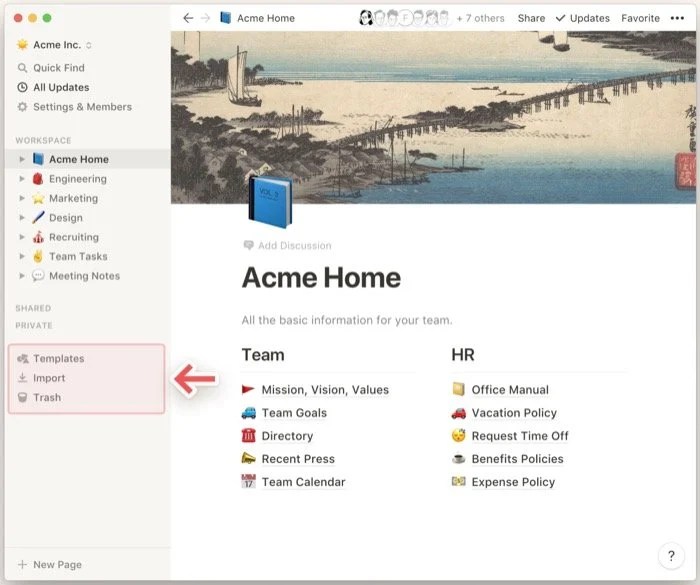Open Office Manual page link

pyautogui.click(x=510, y=389)
